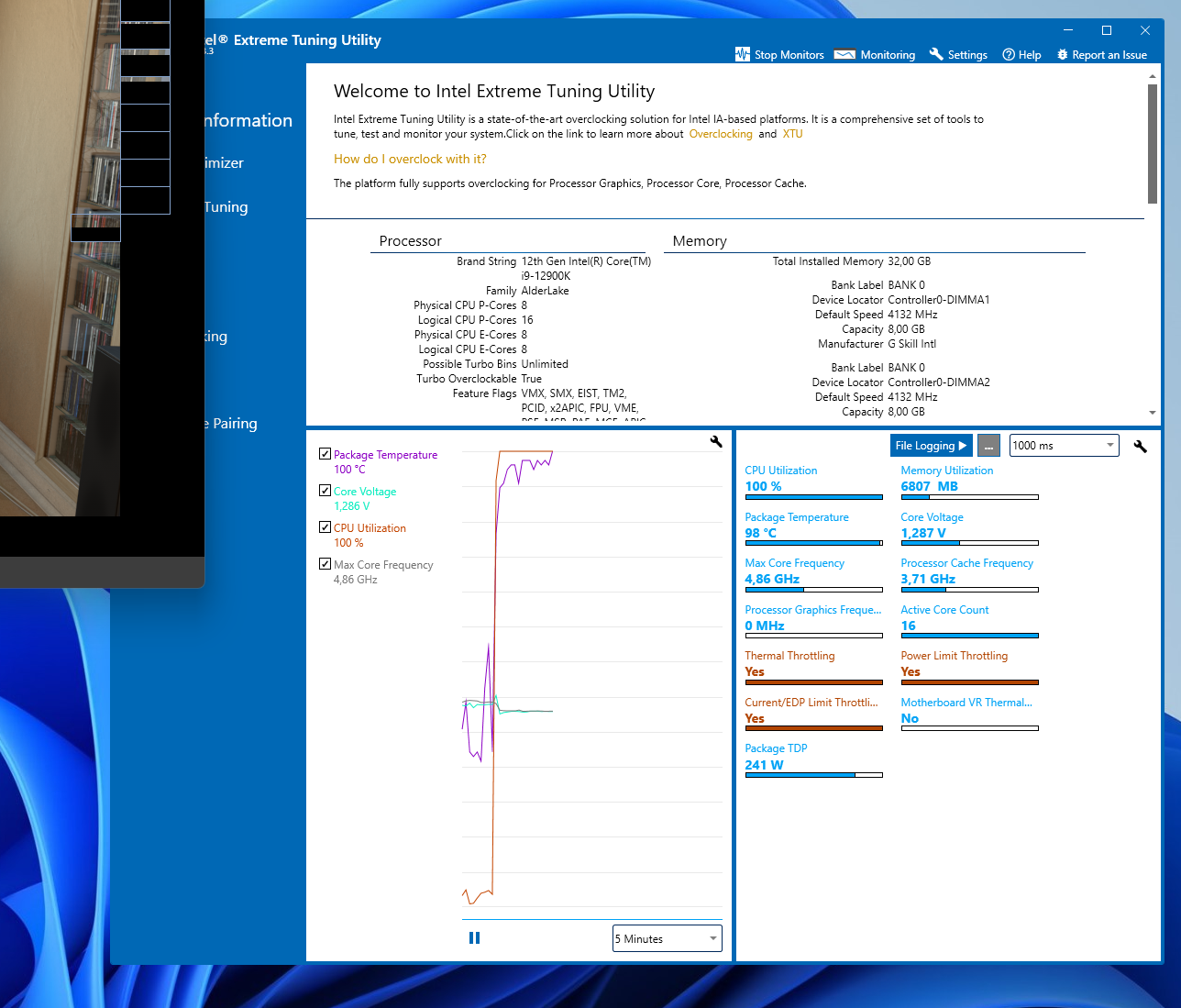This screenshot has height=1008, width=1181.
Task: Click the ellipsis button next to File Logging
Action: tap(988, 446)
